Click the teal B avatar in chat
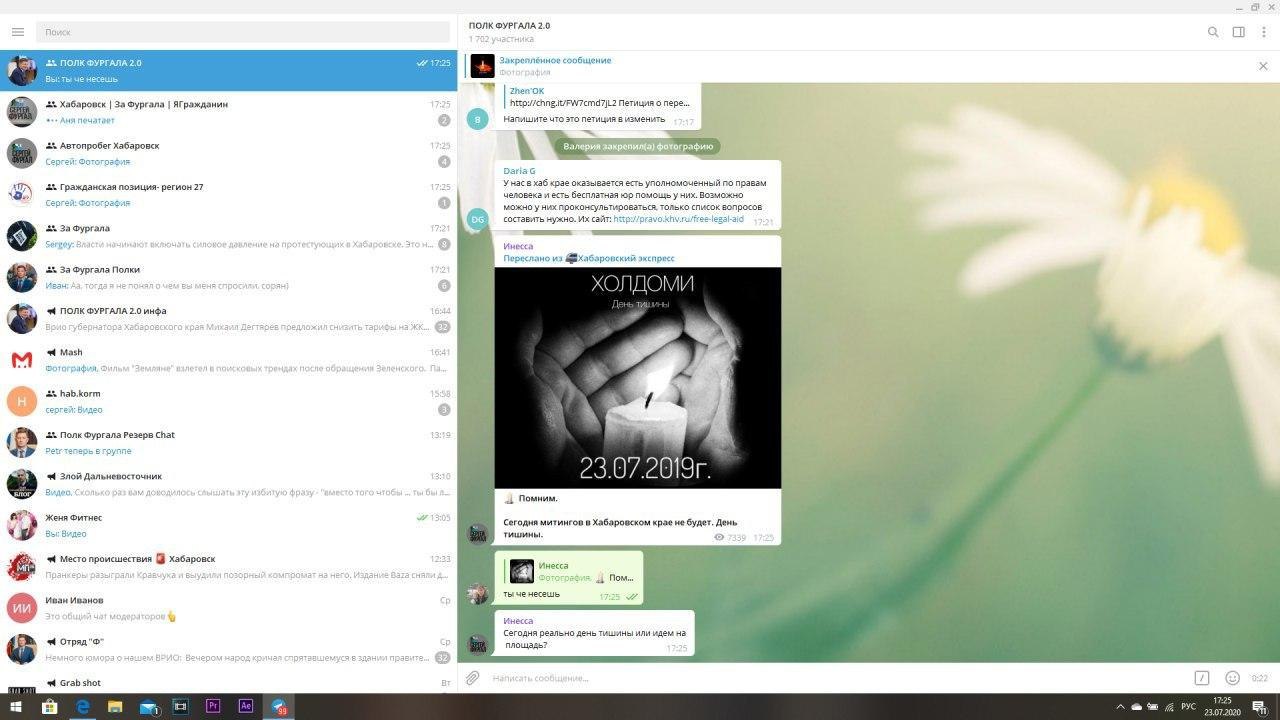Viewport: 1280px width, 720px height. [477, 120]
